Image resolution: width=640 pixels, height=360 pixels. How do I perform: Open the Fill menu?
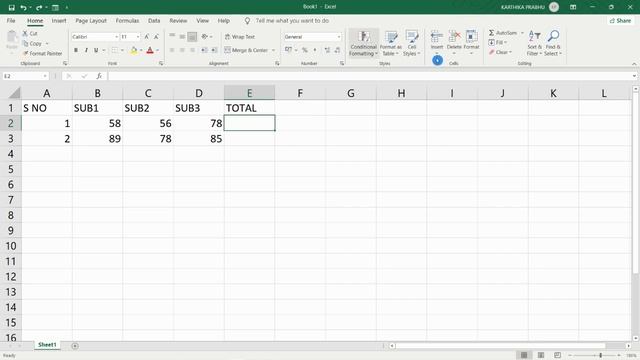pyautogui.click(x=498, y=42)
